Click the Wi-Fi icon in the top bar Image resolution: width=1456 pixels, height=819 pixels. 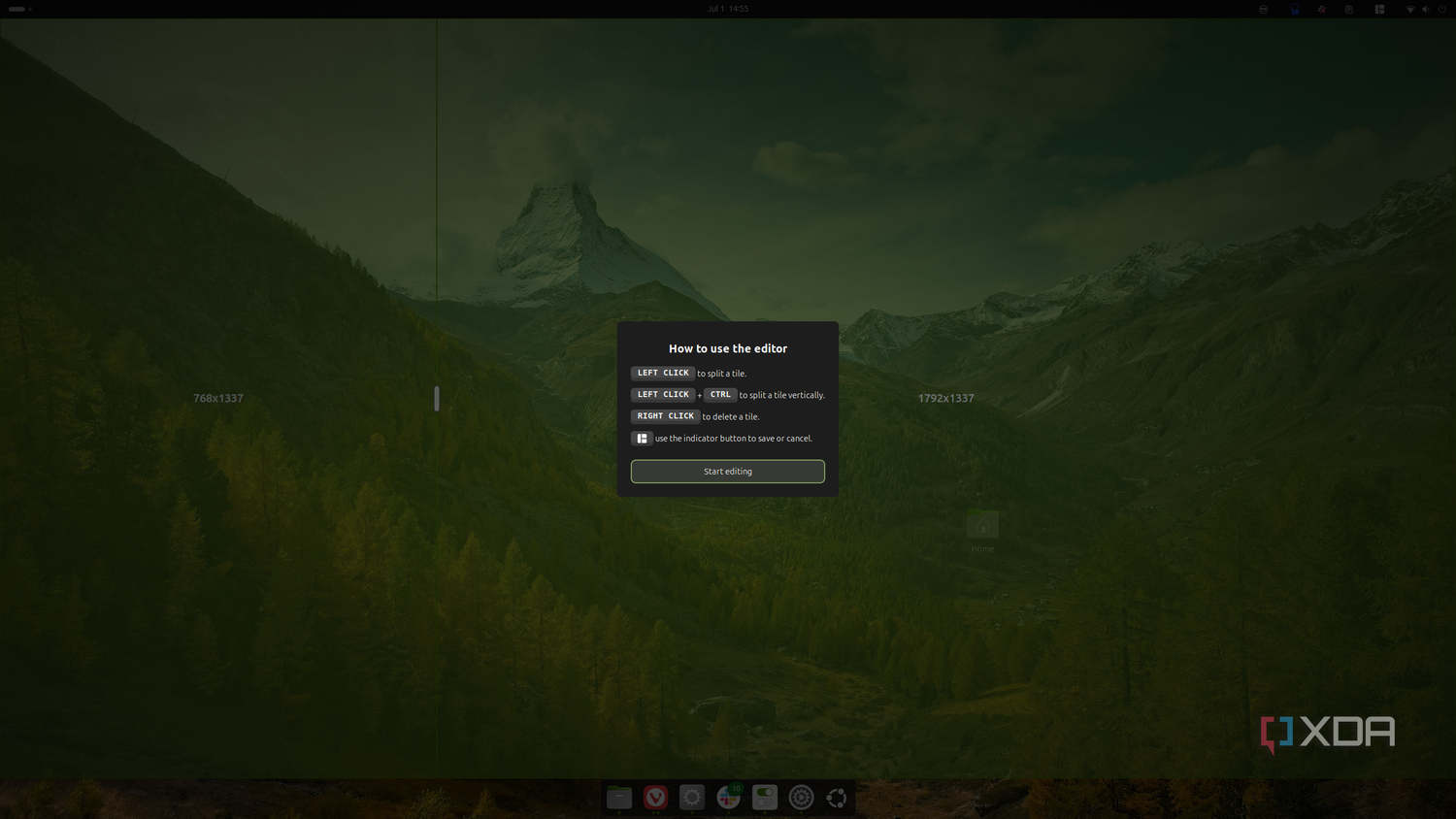(x=1410, y=9)
